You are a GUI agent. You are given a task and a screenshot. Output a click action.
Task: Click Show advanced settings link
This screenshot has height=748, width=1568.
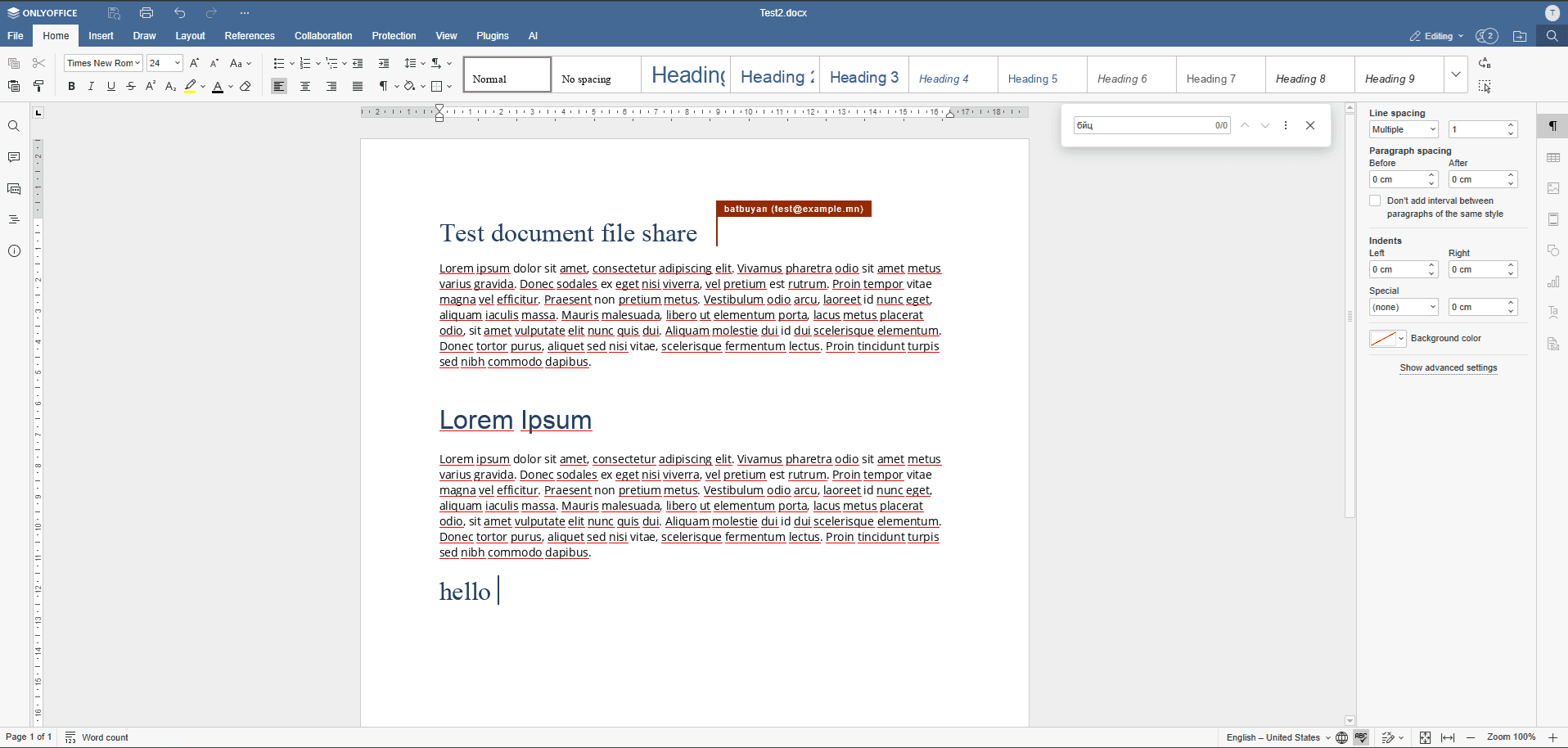tap(1449, 367)
